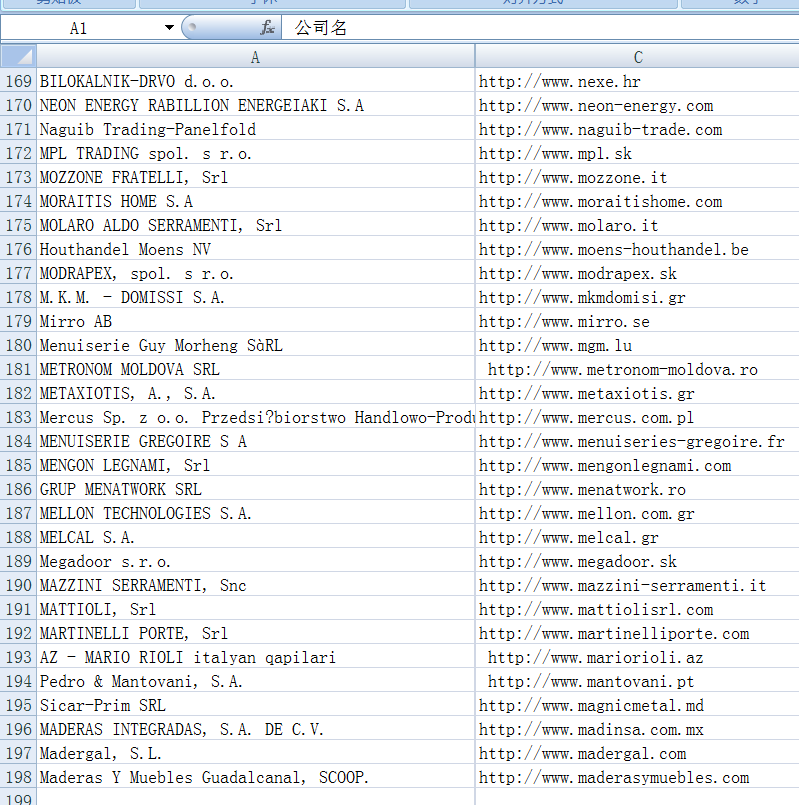Select cell METAXIOTIS, A., S.A.

coord(256,393)
